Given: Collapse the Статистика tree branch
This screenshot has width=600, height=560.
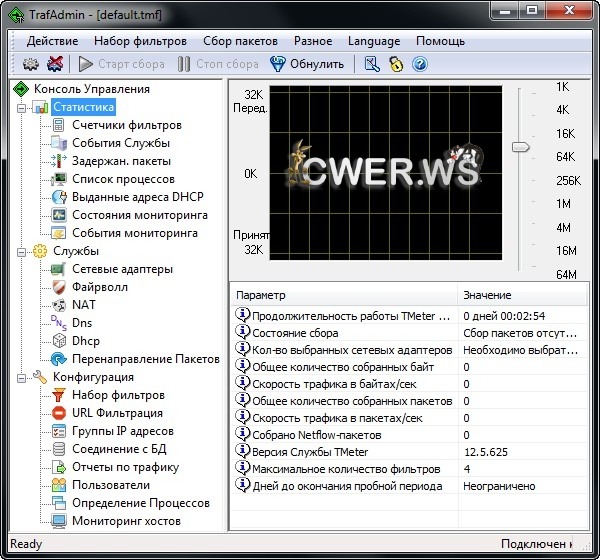Looking at the screenshot, I should click(x=22, y=107).
